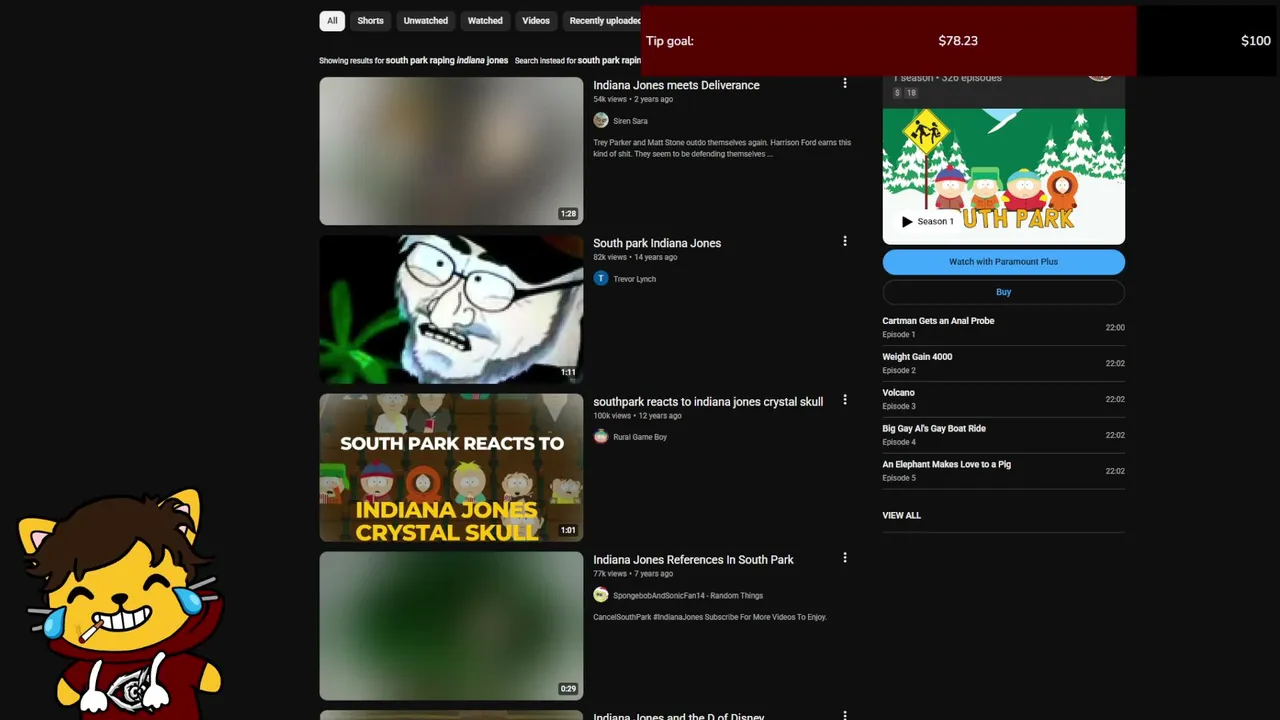Open episode Cartman Gets an Anal Probe

click(1003, 327)
